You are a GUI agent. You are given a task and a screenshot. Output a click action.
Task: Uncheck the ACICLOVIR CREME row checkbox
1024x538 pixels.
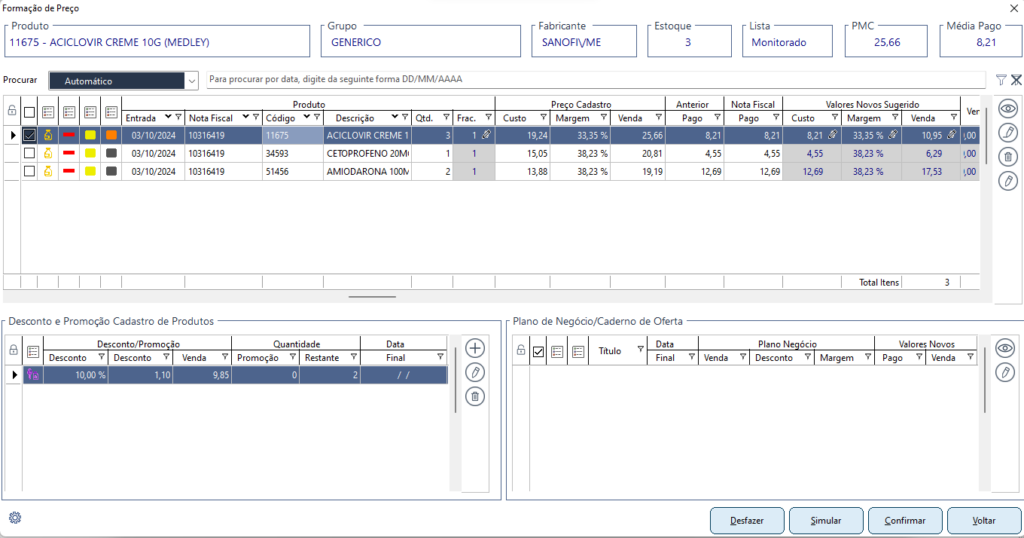29,135
